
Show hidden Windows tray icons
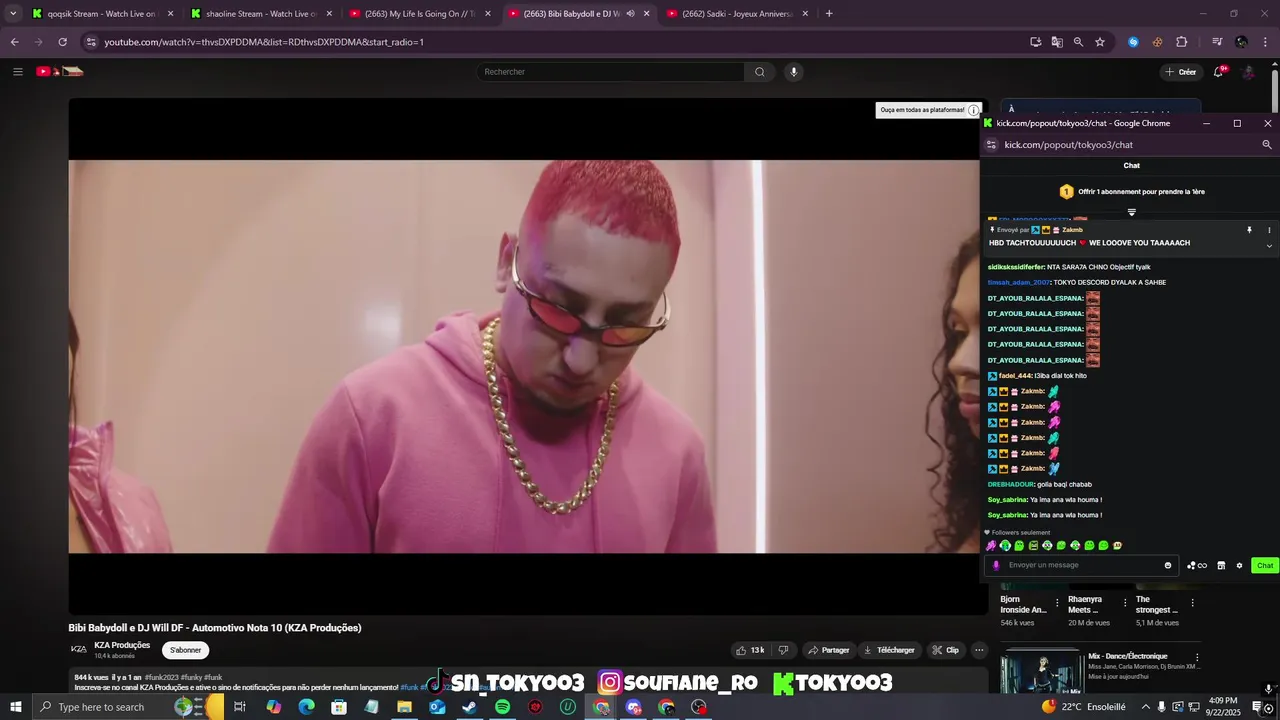coord(1146,707)
